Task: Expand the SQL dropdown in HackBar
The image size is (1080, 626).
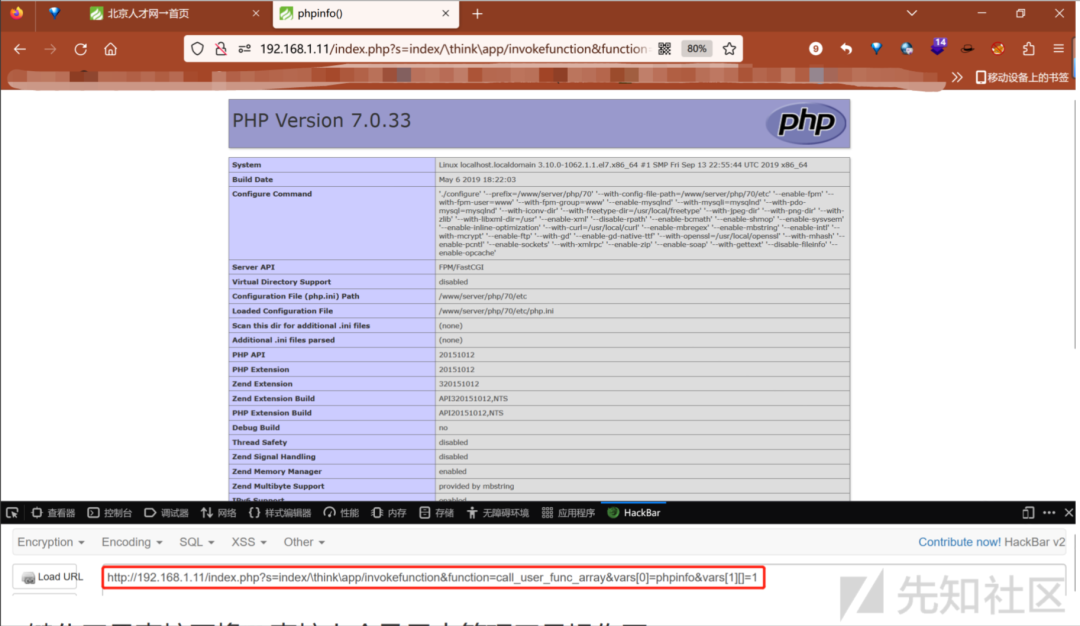Action: [x=196, y=542]
